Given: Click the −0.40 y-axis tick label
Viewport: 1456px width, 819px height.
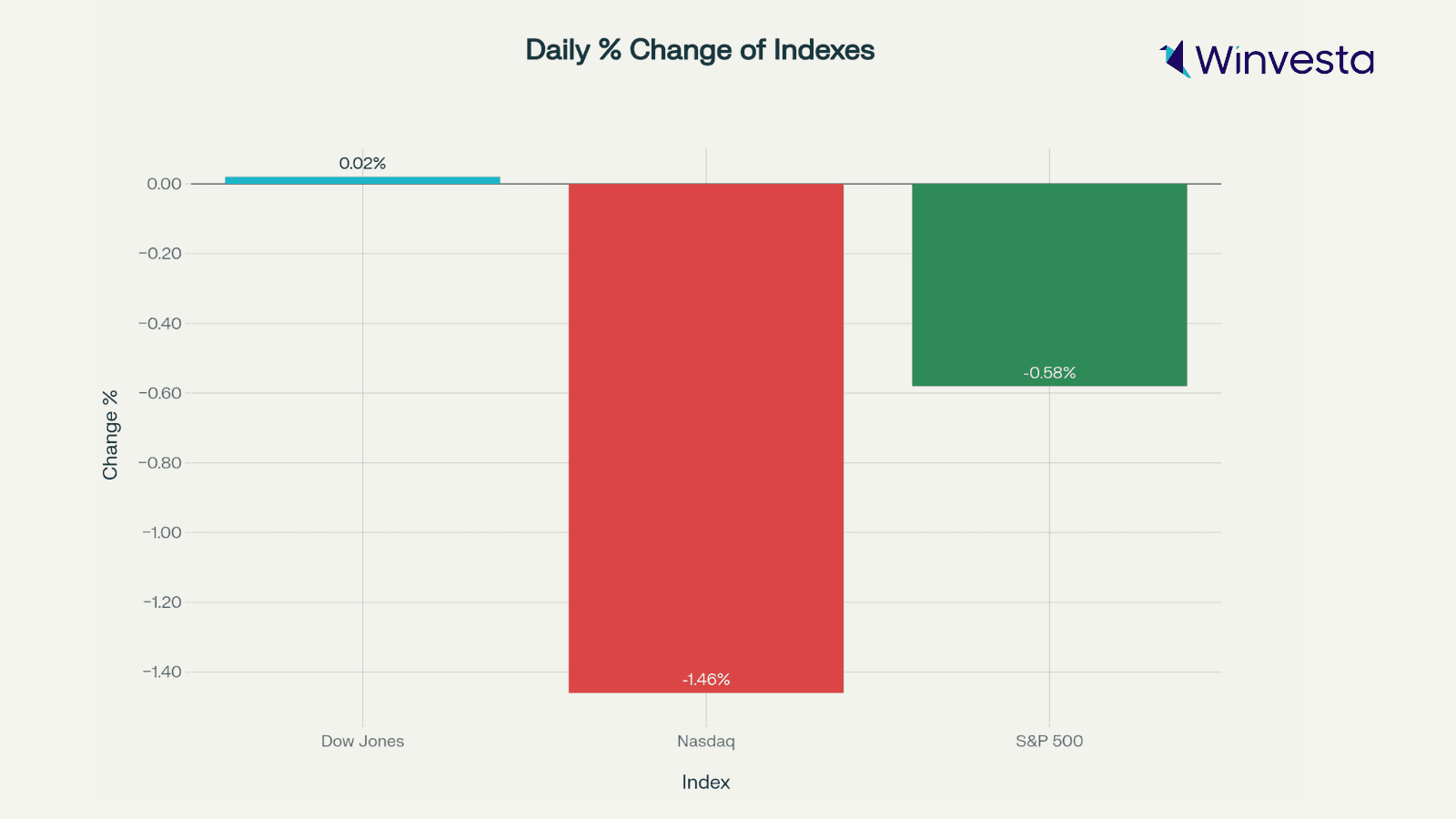Looking at the screenshot, I should click(160, 324).
